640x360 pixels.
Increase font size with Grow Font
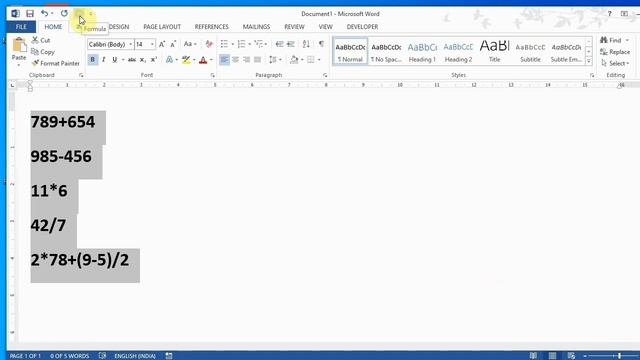point(162,44)
